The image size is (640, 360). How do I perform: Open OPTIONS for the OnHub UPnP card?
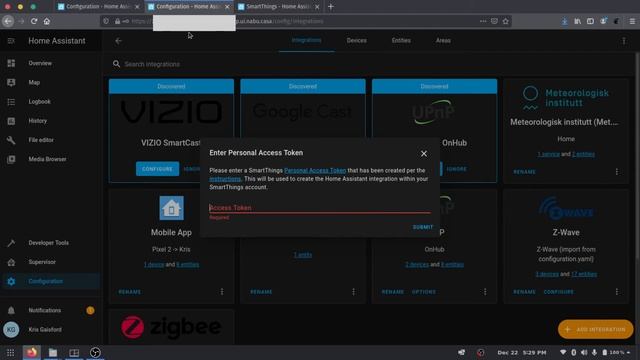click(424, 292)
